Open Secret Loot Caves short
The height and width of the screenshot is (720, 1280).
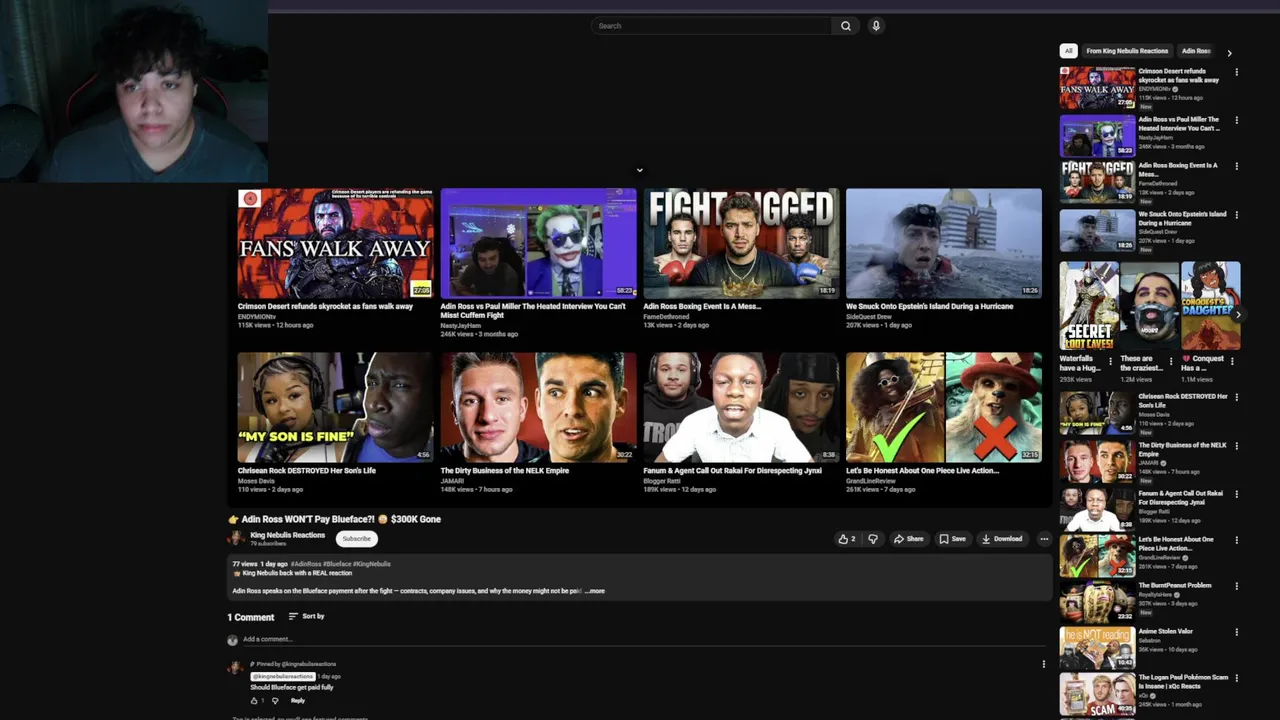1089,306
